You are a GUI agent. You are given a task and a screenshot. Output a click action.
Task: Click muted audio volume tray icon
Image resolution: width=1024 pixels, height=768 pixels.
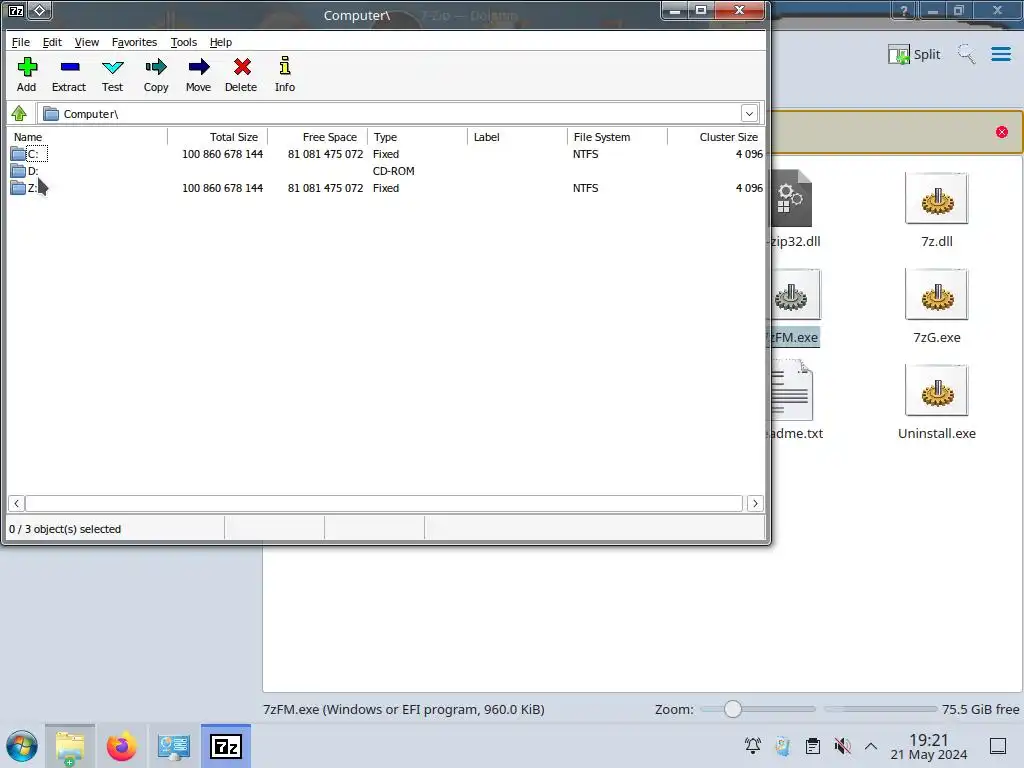tap(842, 746)
